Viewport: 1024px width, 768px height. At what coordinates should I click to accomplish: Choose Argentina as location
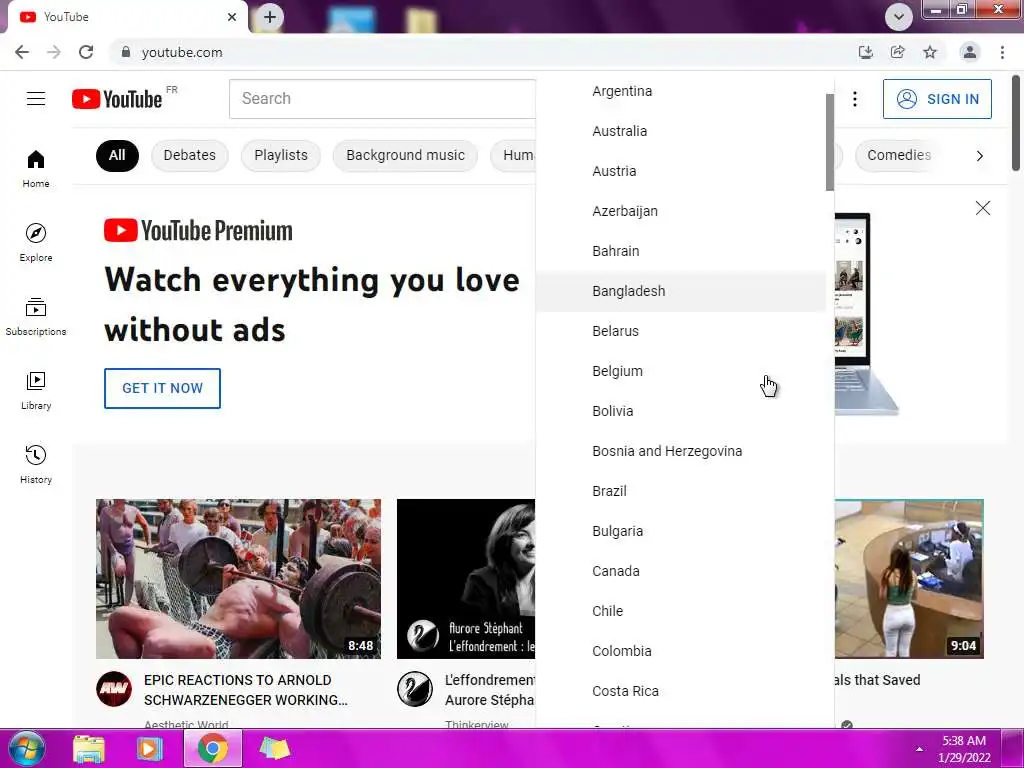680,91
